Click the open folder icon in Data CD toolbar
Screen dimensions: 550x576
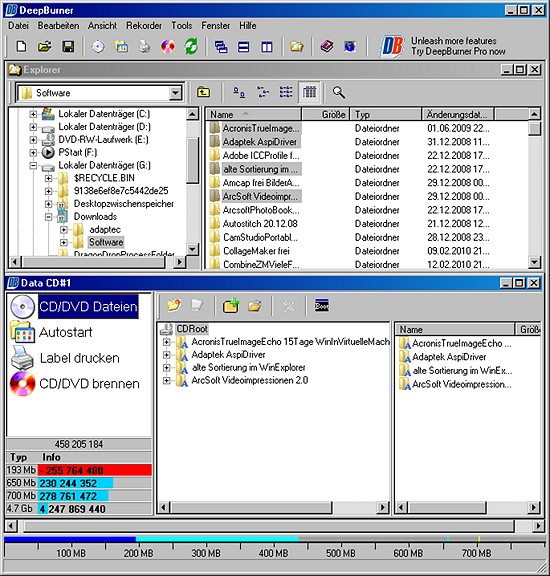tap(254, 305)
